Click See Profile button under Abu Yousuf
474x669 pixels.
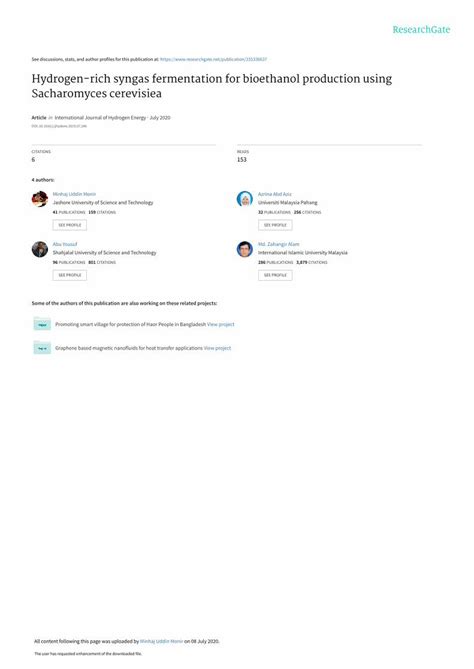tap(70, 275)
